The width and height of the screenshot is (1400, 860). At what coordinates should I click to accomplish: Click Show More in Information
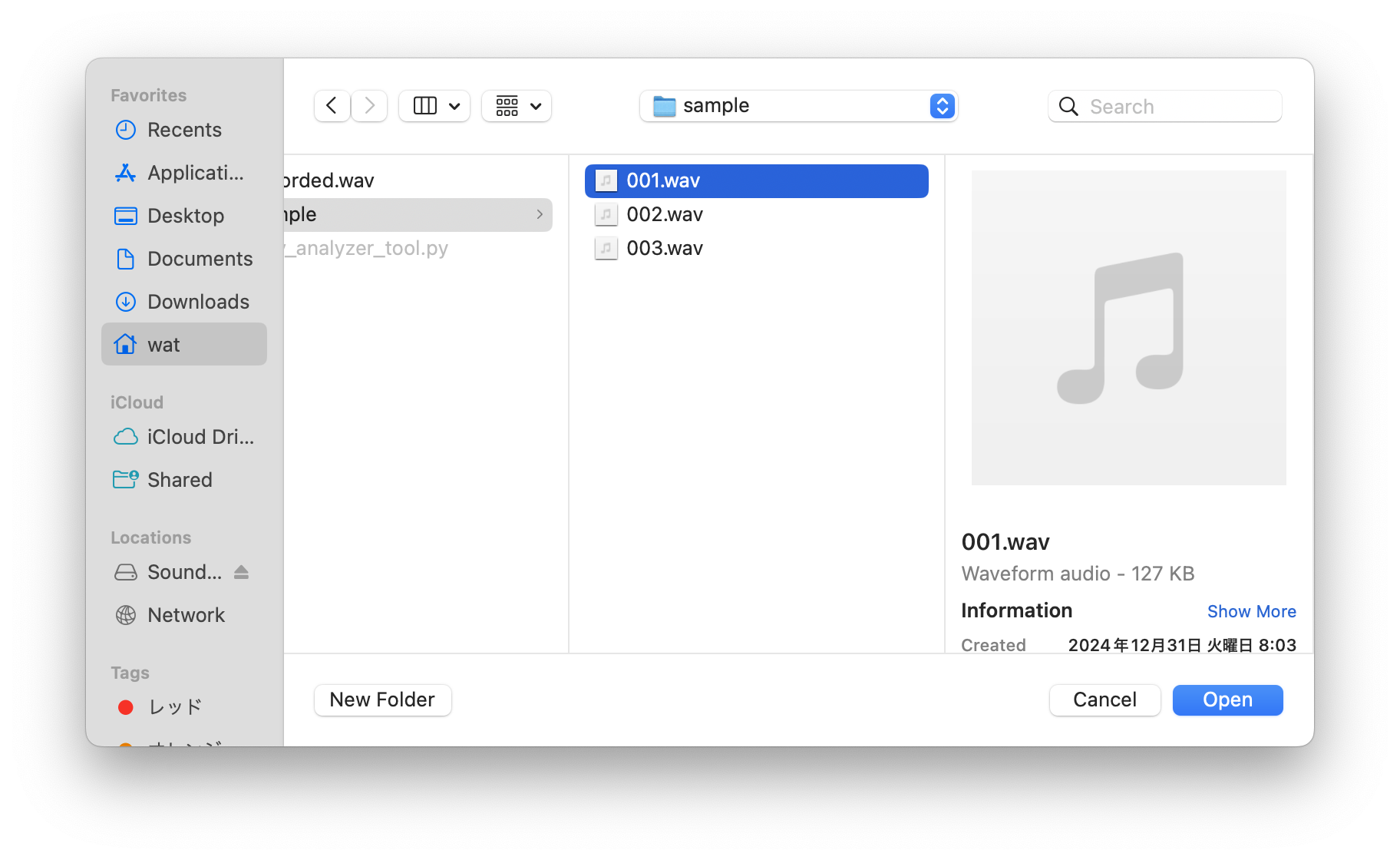(1251, 611)
